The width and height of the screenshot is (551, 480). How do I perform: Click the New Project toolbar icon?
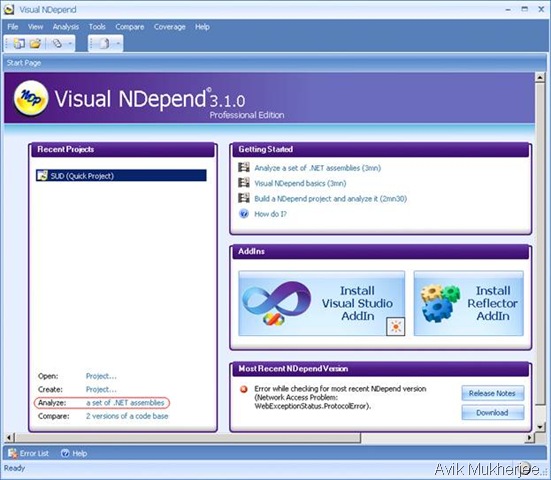(19, 44)
